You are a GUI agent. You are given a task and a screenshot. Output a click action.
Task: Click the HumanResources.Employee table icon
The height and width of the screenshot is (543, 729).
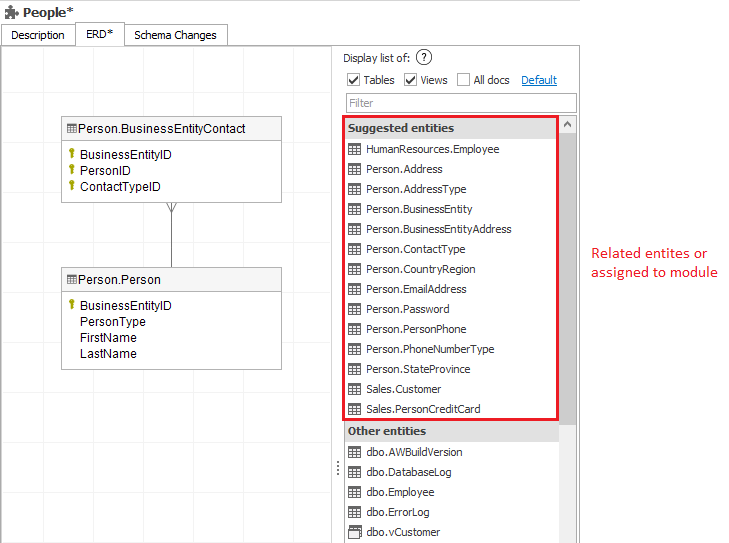pyautogui.click(x=354, y=149)
